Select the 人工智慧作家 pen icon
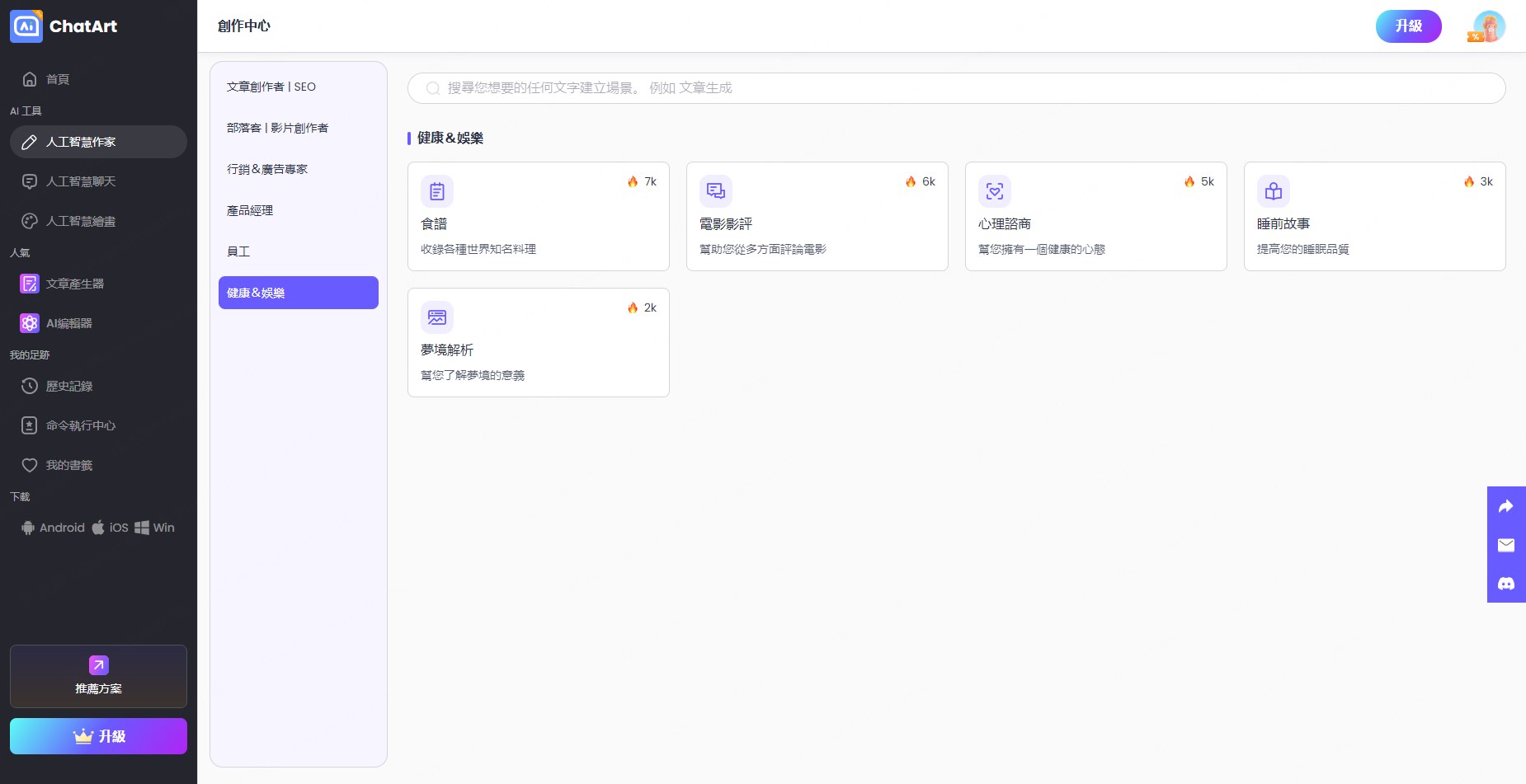This screenshot has width=1526, height=784. click(30, 142)
